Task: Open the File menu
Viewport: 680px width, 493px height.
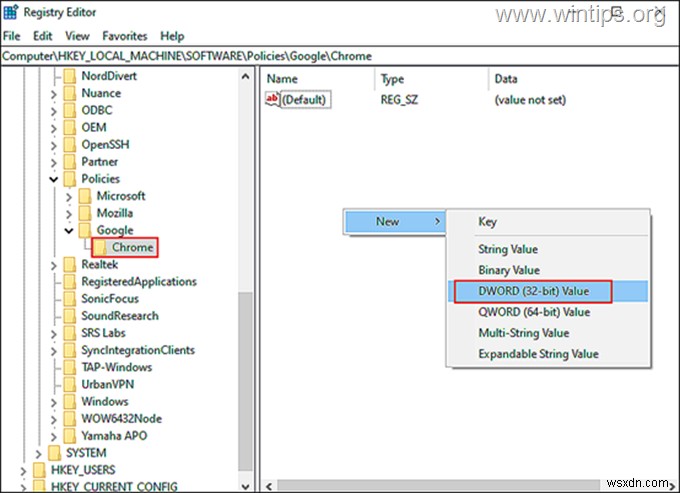Action: click(12, 36)
